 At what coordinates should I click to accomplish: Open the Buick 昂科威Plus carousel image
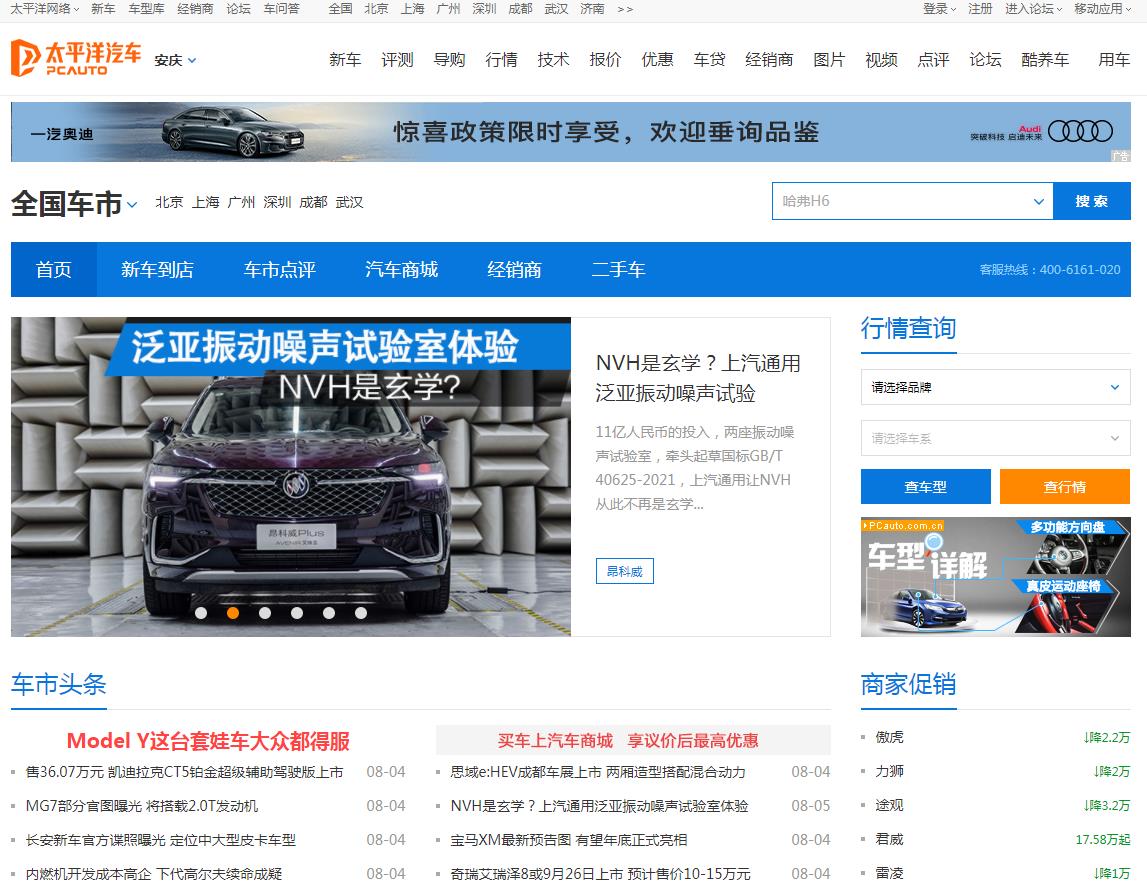[291, 477]
